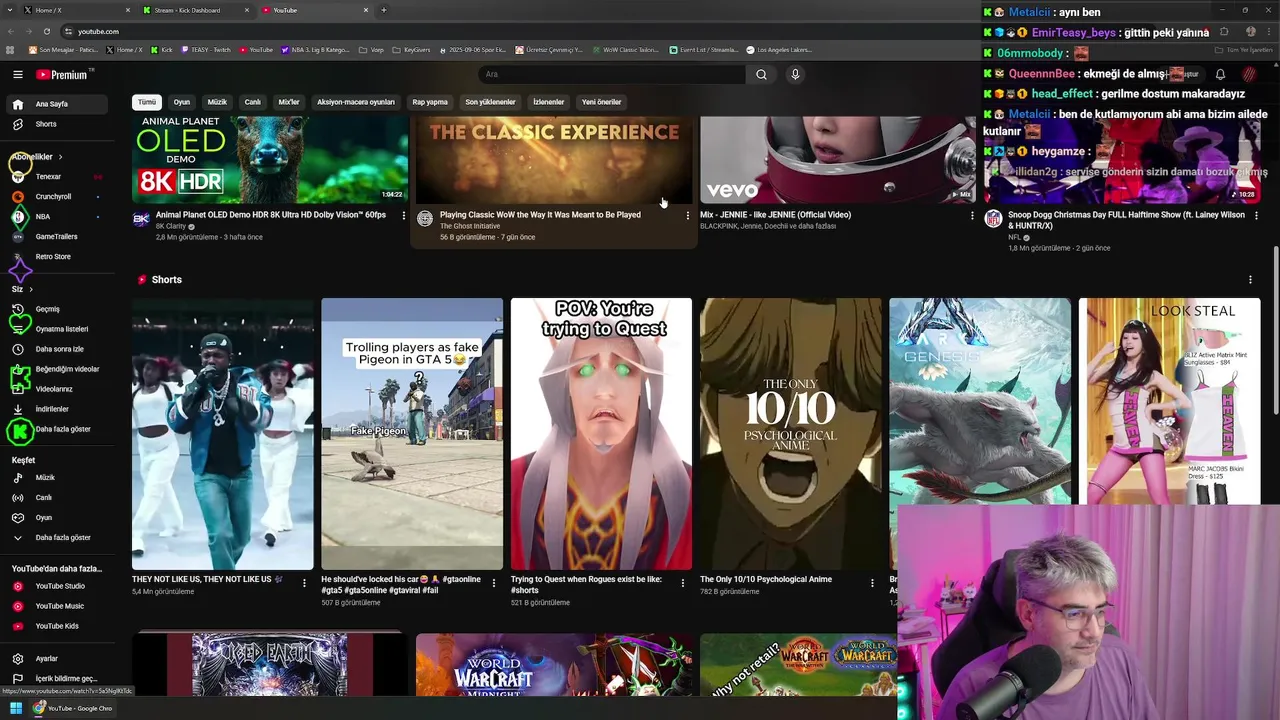Open options for GTA pigeon short
This screenshot has height=720, width=1280.
pyautogui.click(x=493, y=583)
